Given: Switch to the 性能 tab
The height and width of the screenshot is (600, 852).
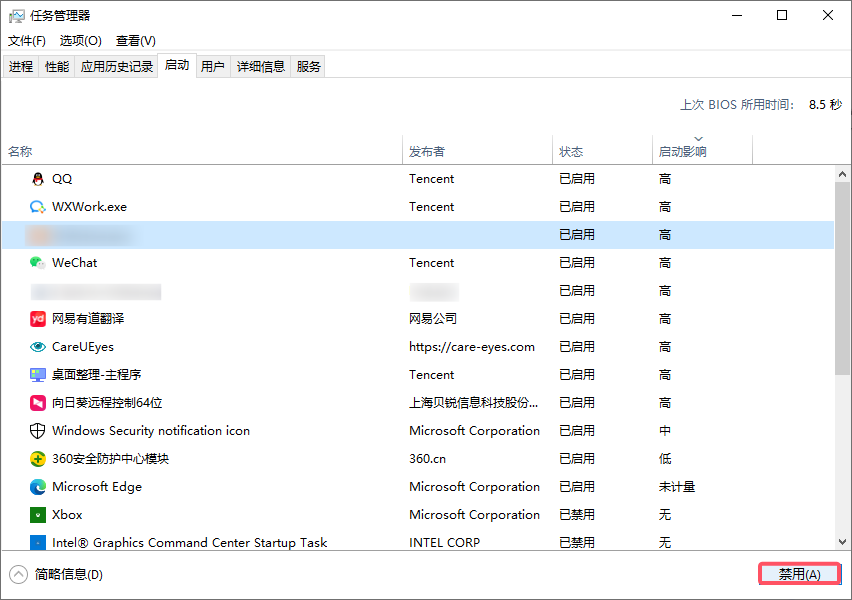Looking at the screenshot, I should [x=56, y=65].
